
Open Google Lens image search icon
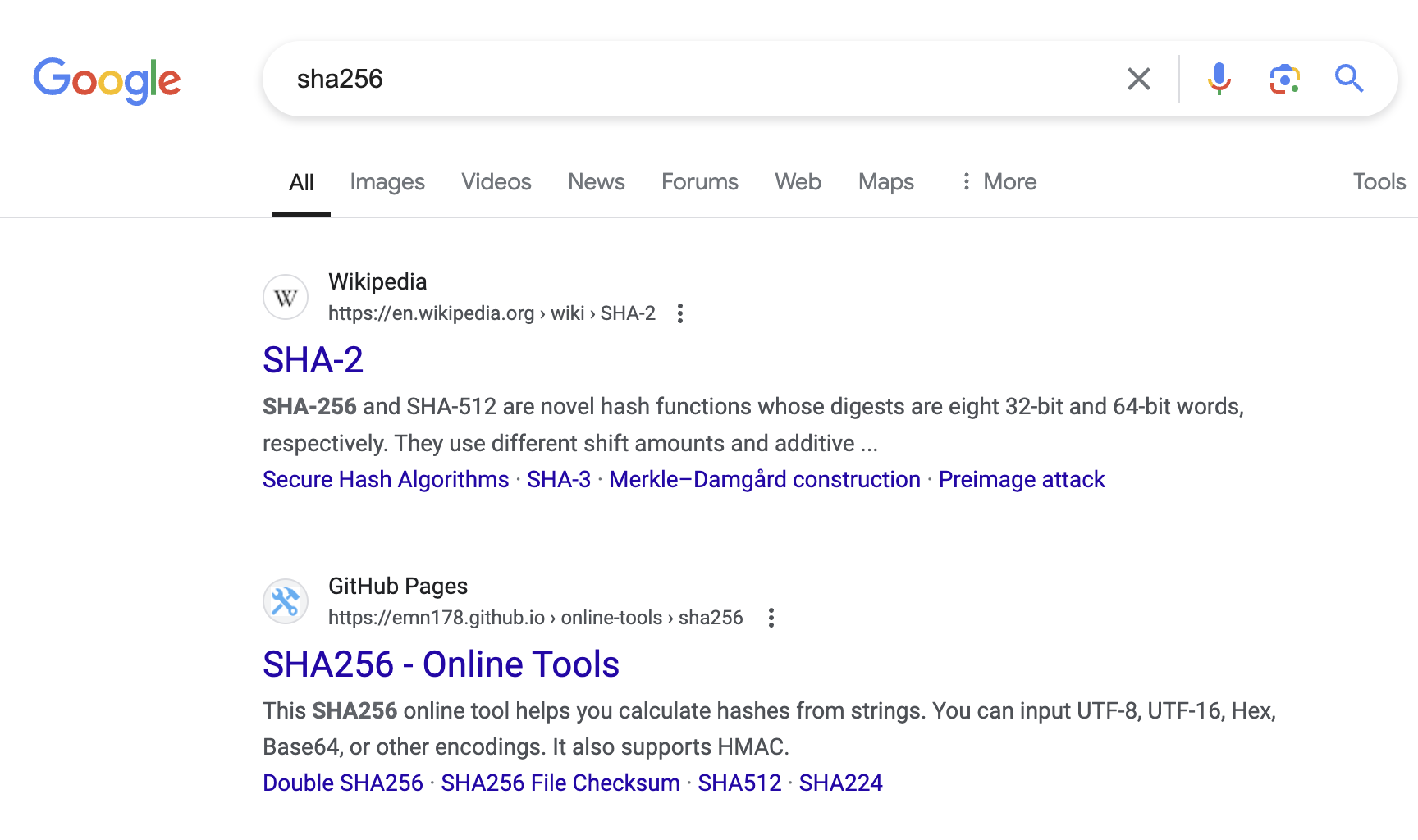pos(1284,79)
